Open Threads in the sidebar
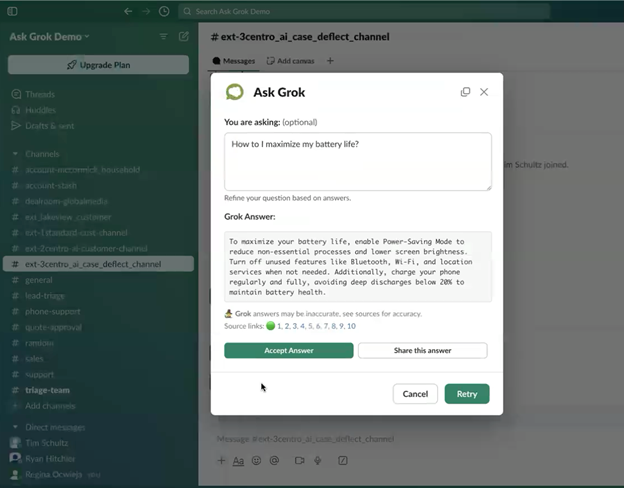624x488 pixels. coord(40,94)
